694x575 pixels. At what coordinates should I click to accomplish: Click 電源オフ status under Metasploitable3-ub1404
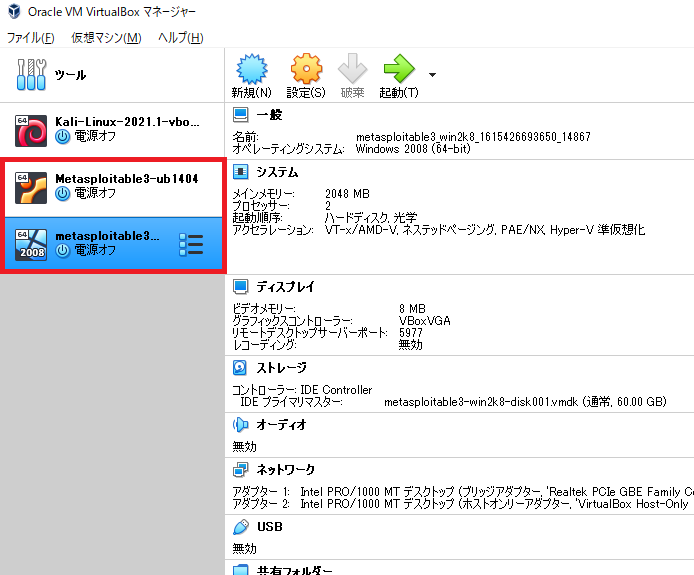pos(95,193)
